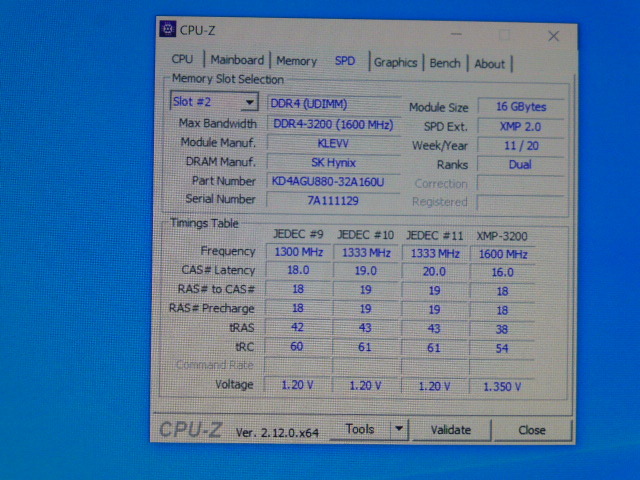Open the Slot #2 memory slot dropdown
Viewport: 640px width, 480px height.
214,101
